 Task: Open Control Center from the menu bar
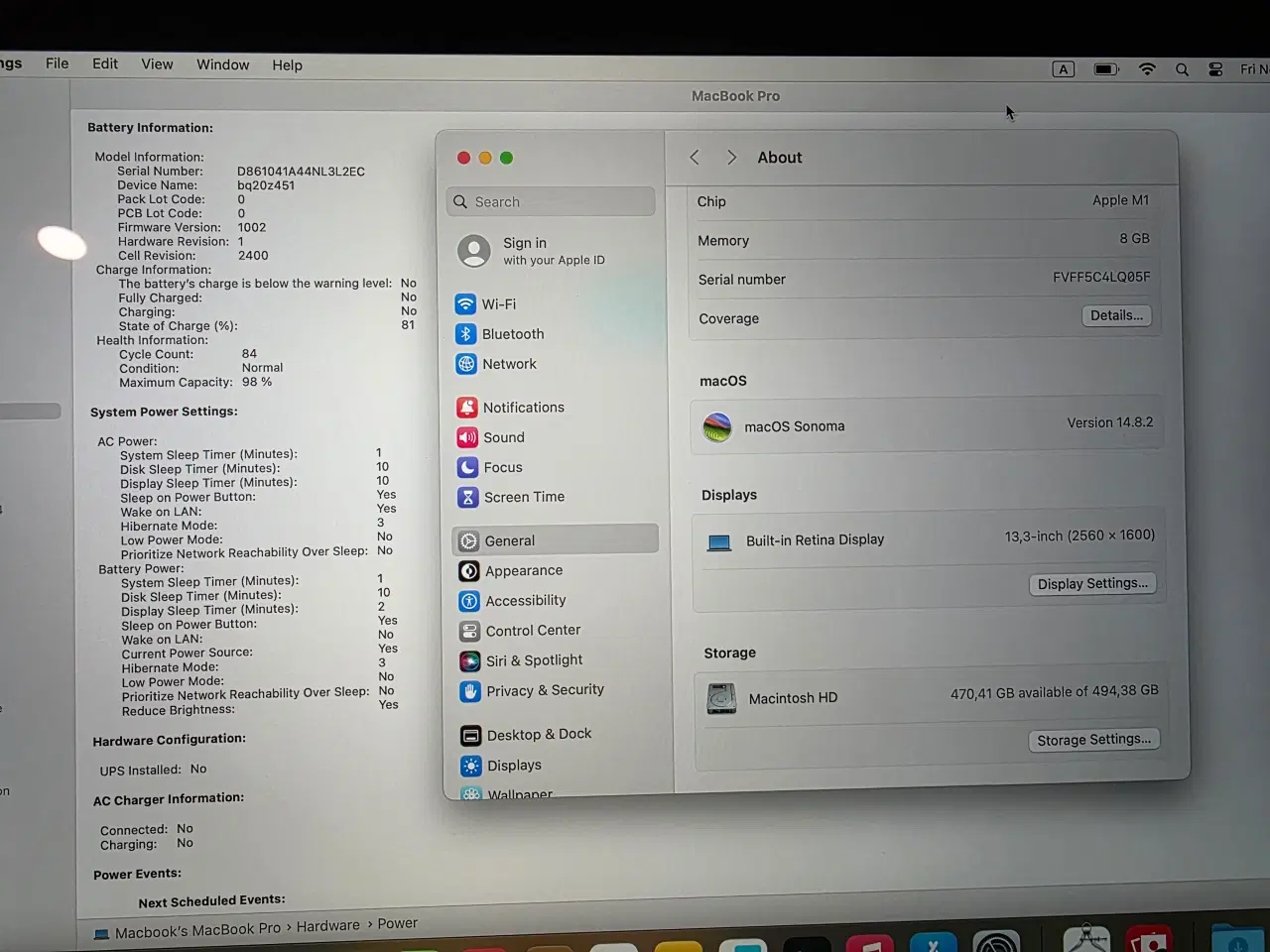coord(1215,69)
